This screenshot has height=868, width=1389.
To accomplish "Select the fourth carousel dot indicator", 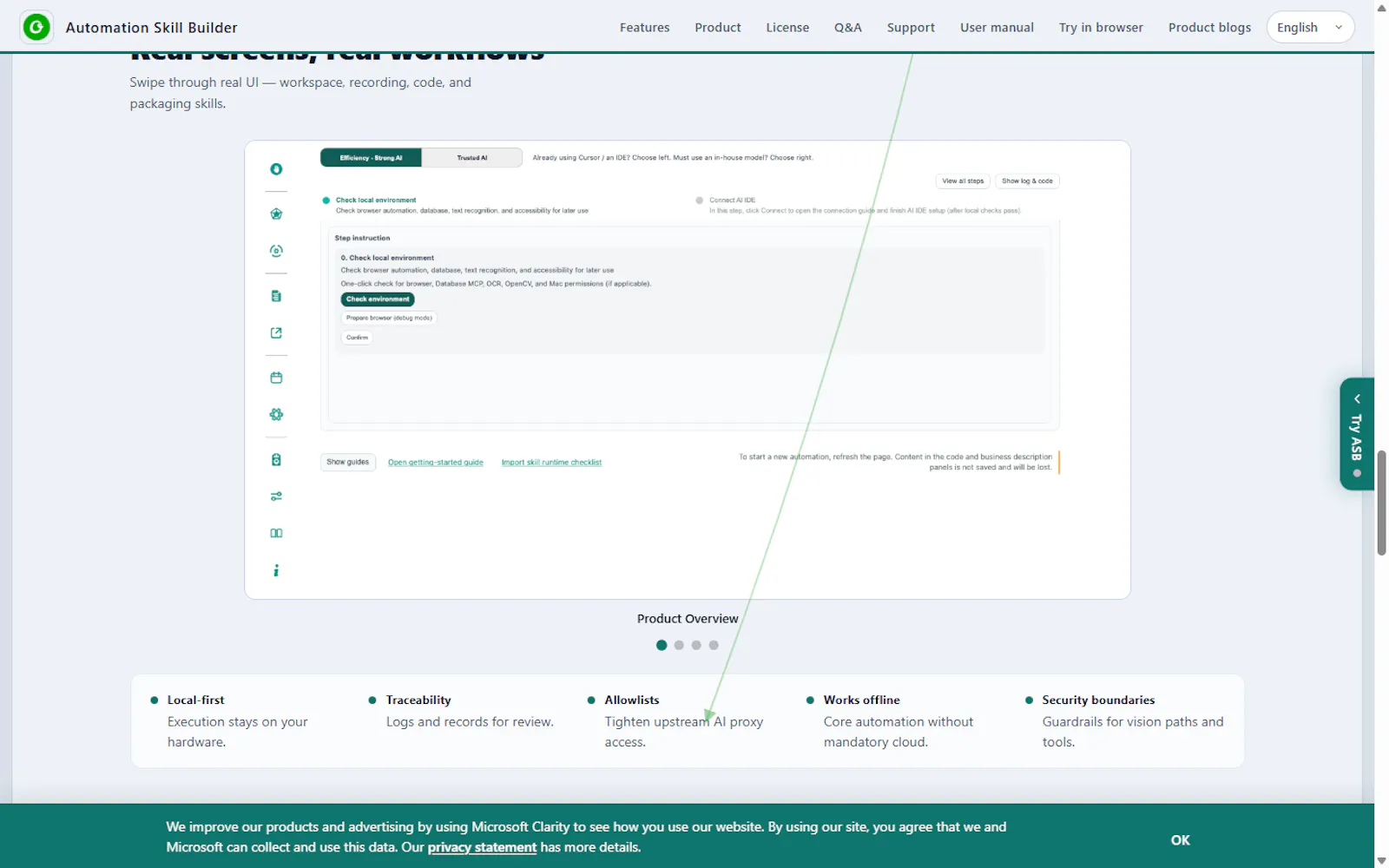I will pyautogui.click(x=714, y=645).
